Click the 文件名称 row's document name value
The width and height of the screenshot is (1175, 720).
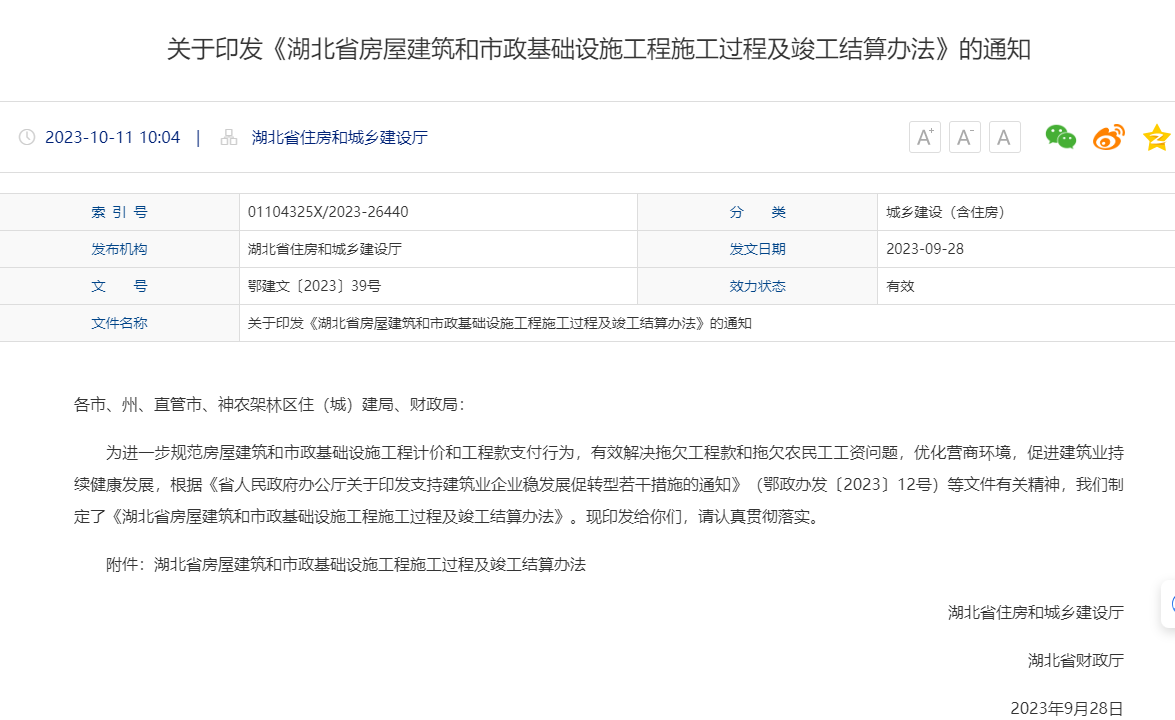pyautogui.click(x=499, y=323)
